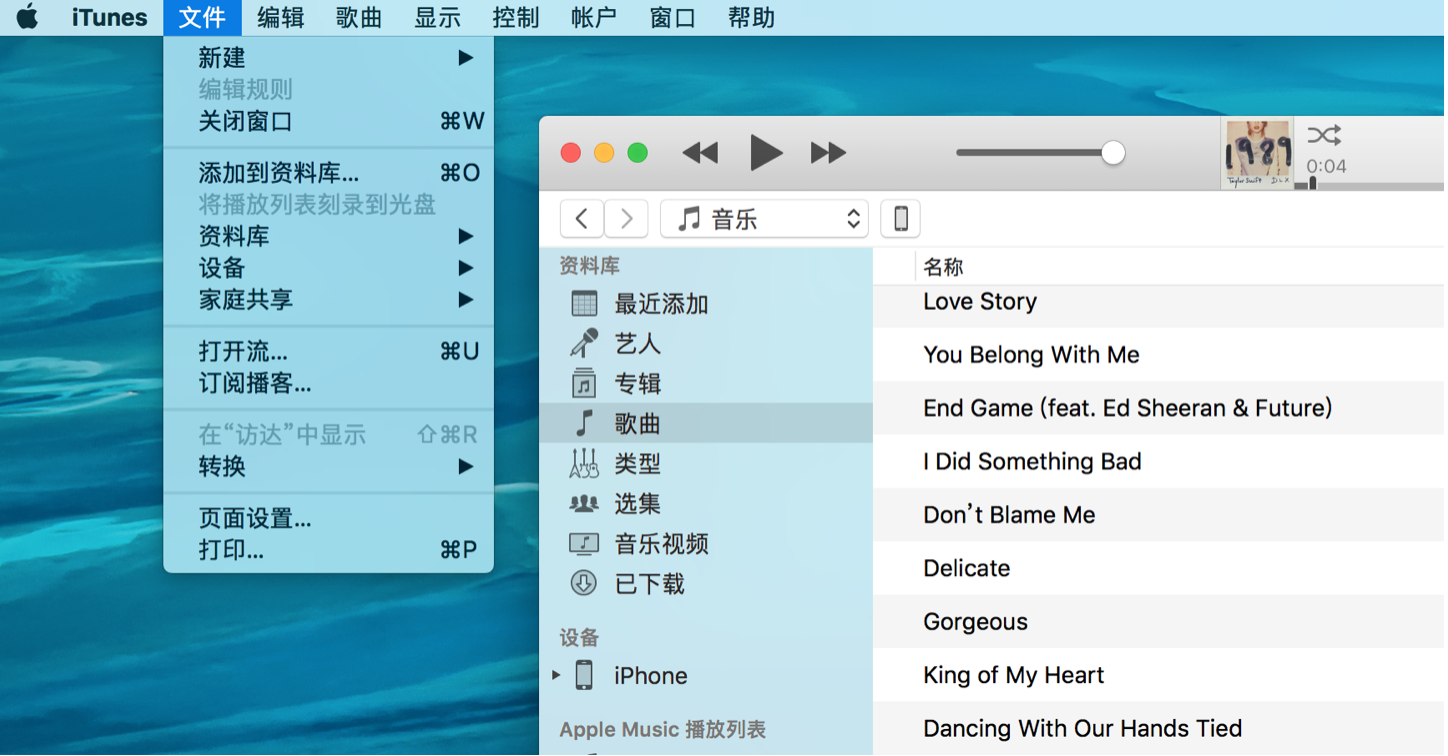Image resolution: width=1448 pixels, height=756 pixels.
Task: Select the song Delicate in the list
Action: pos(966,567)
